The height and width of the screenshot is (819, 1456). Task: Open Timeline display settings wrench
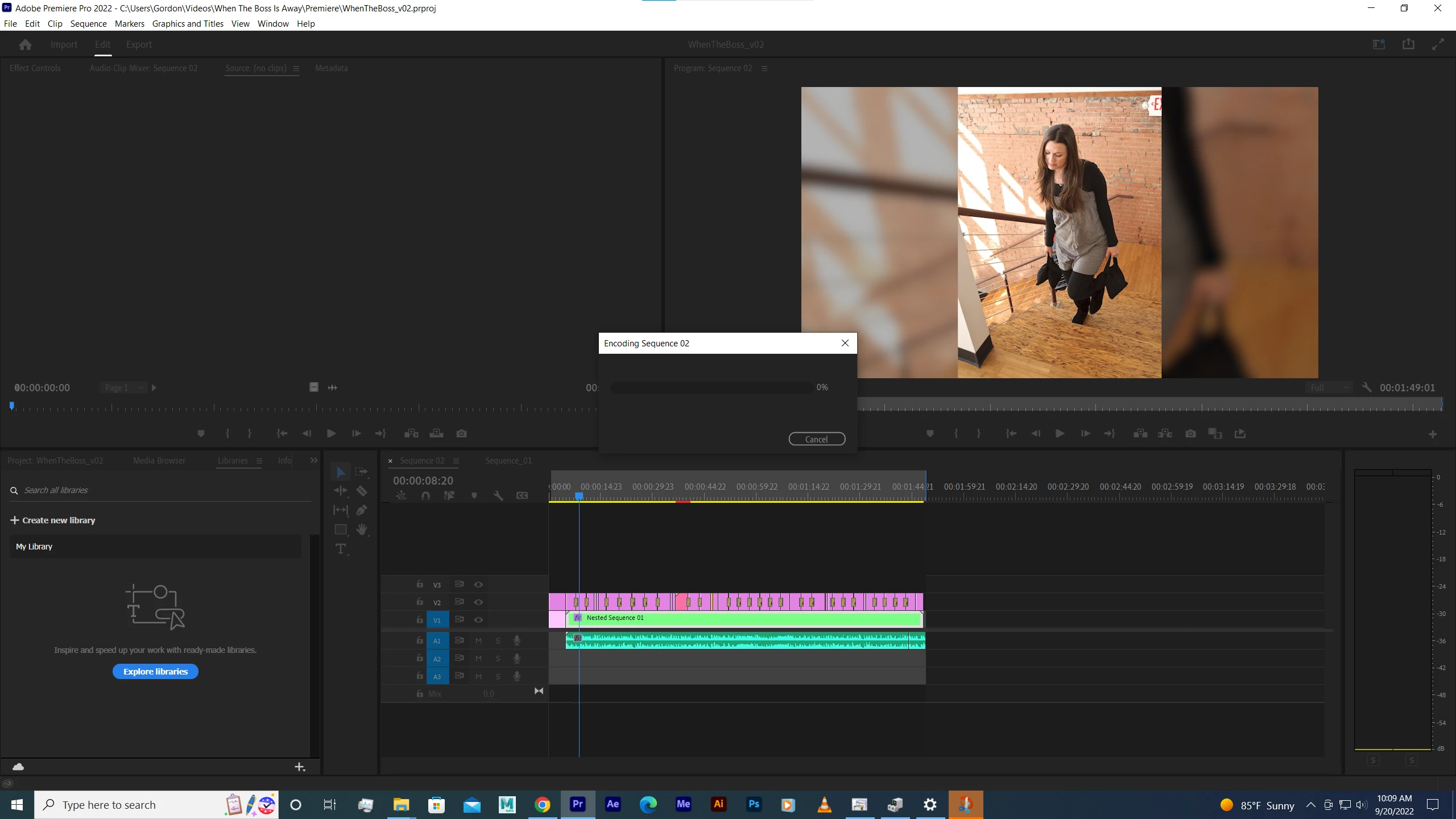(x=498, y=495)
